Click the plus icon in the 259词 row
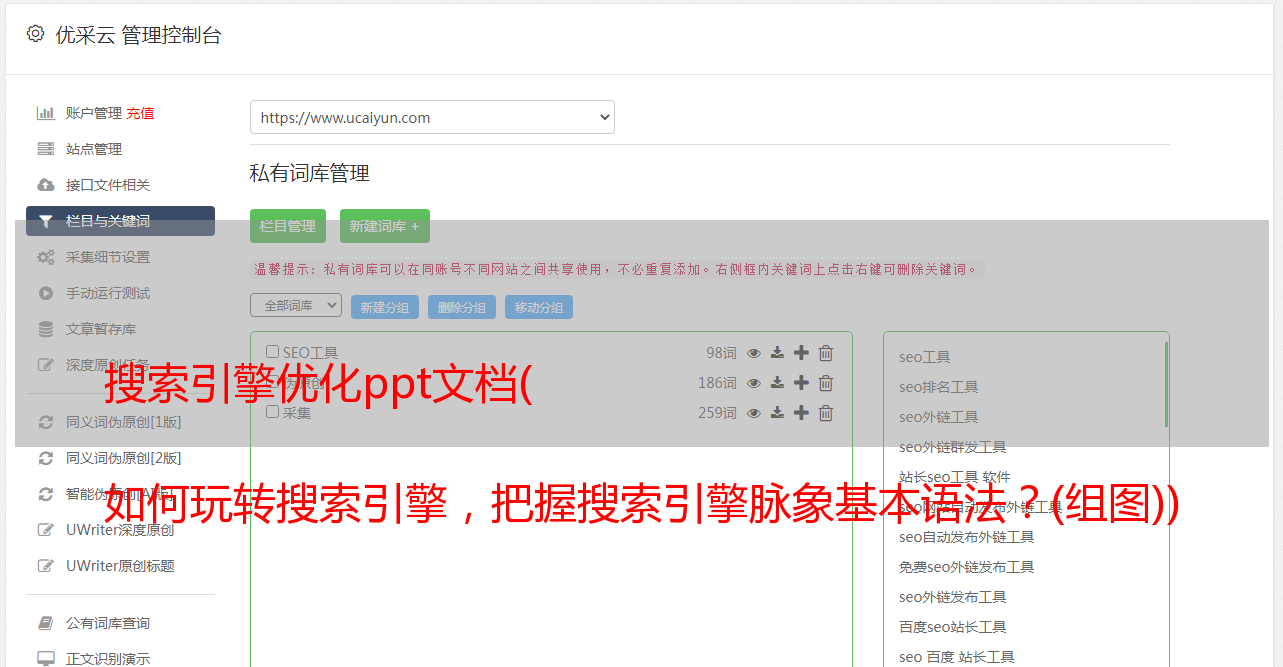Image resolution: width=1283 pixels, height=667 pixels. point(801,413)
